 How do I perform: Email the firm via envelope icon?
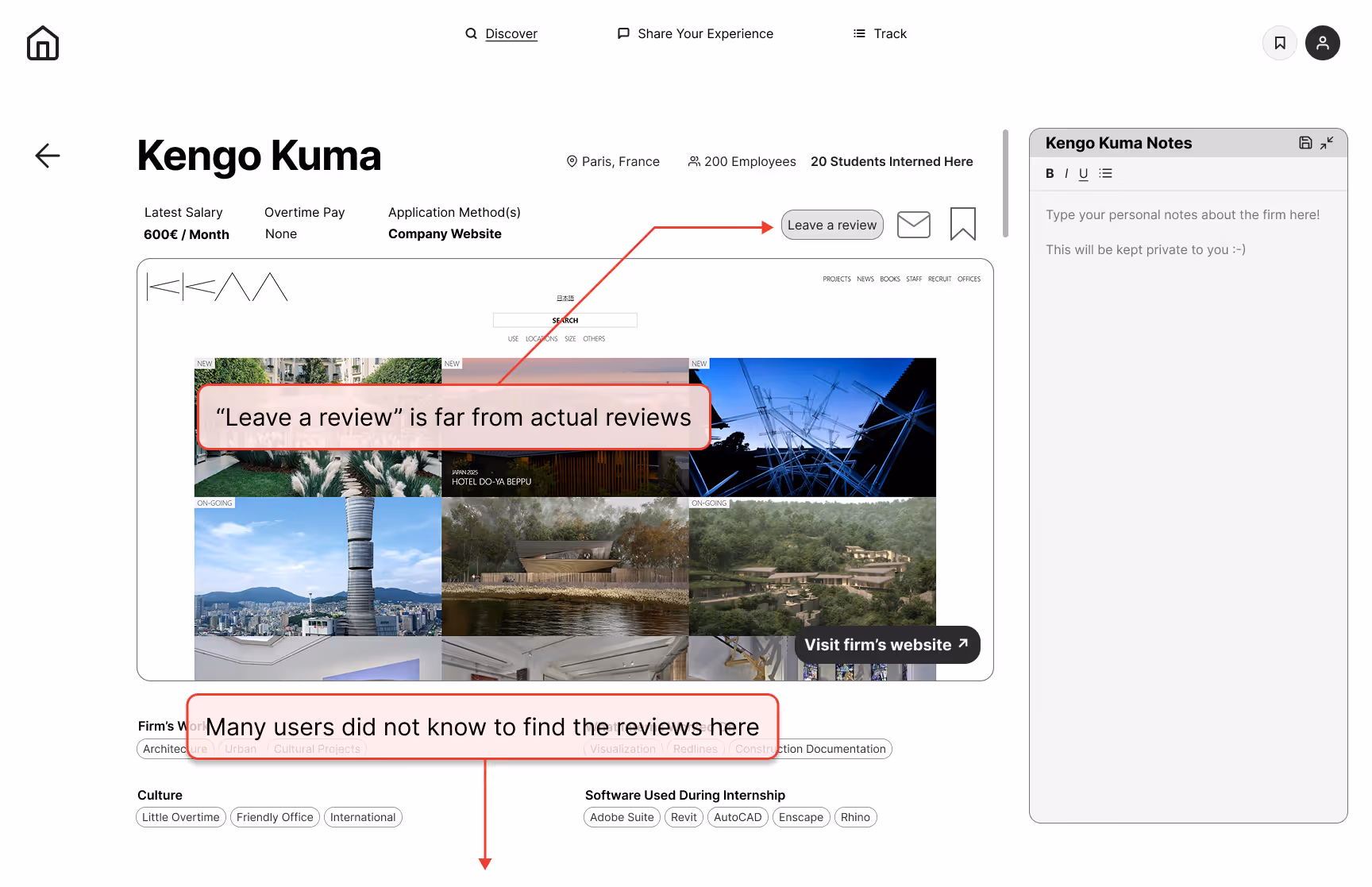914,225
